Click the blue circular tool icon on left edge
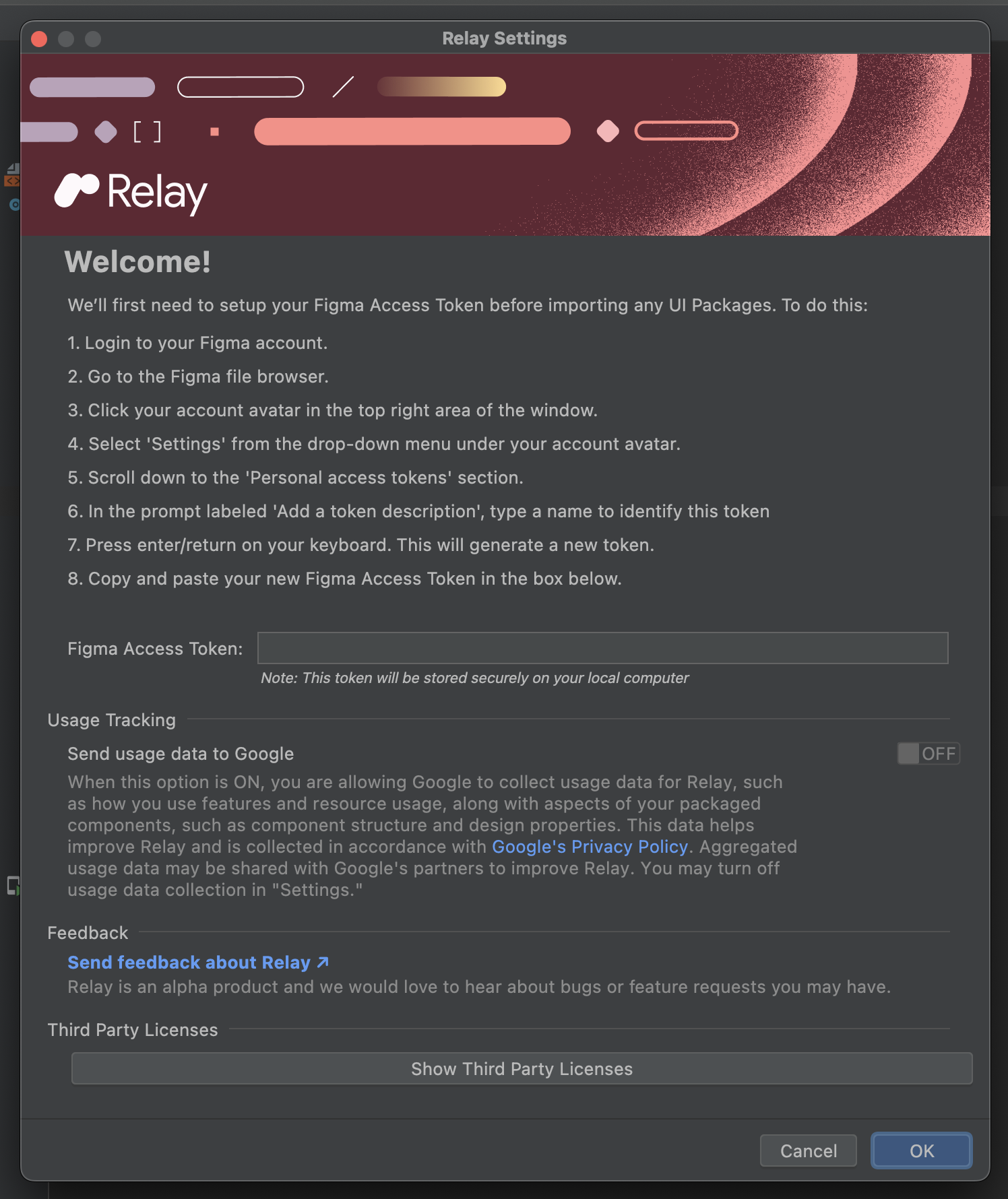The image size is (1008, 1199). 14,205
